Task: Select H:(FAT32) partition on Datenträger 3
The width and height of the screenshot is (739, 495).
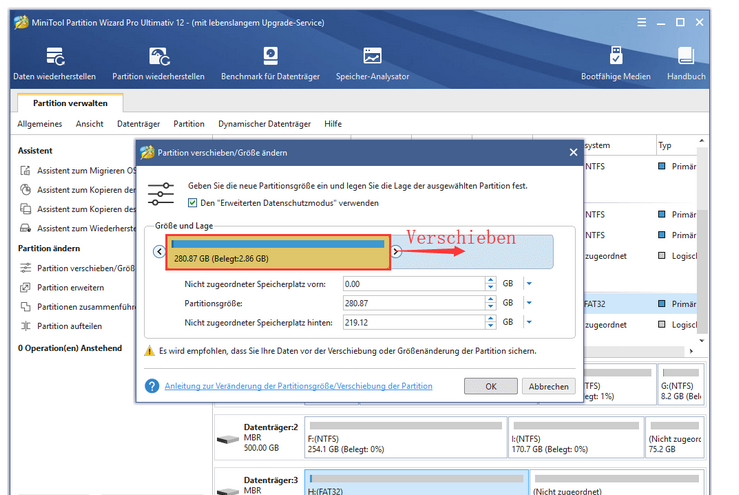Action: (417, 482)
